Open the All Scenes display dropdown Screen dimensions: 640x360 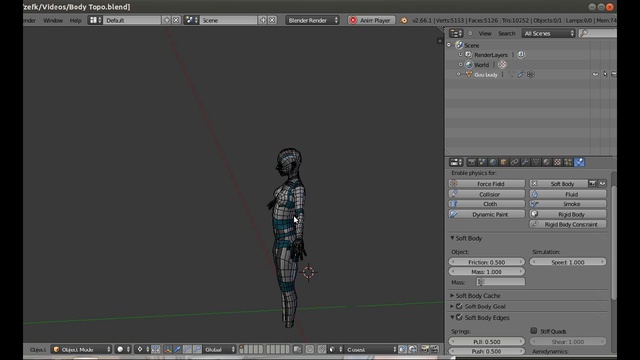(x=548, y=33)
